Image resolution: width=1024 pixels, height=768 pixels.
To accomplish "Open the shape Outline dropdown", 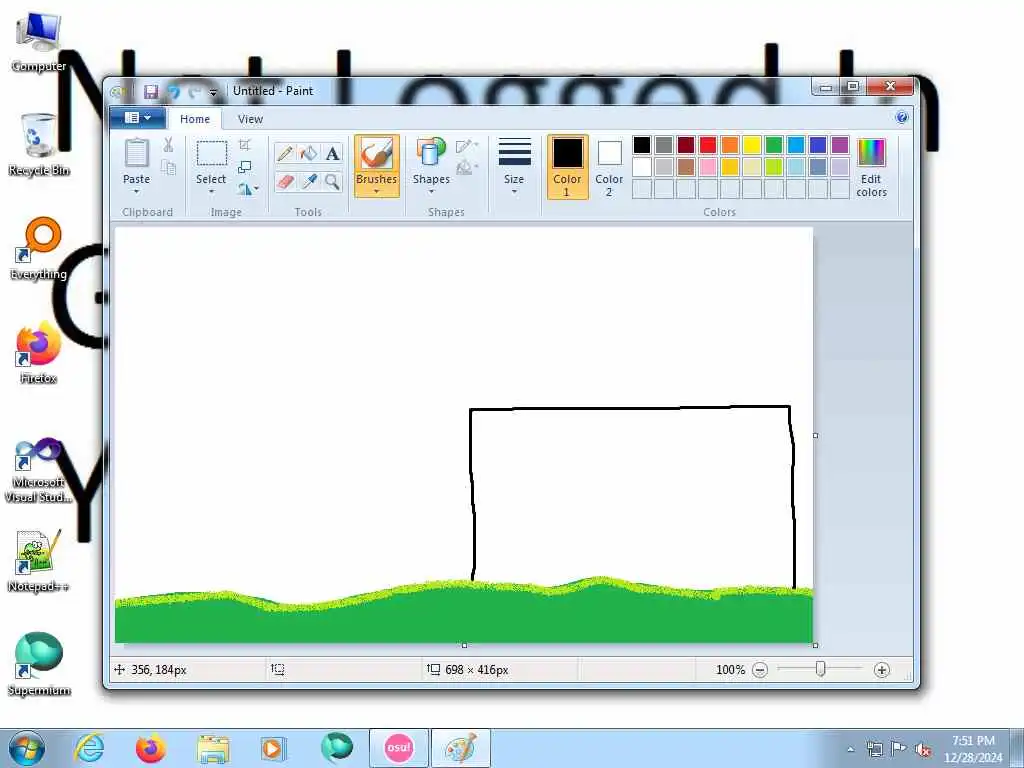I will [x=467, y=146].
